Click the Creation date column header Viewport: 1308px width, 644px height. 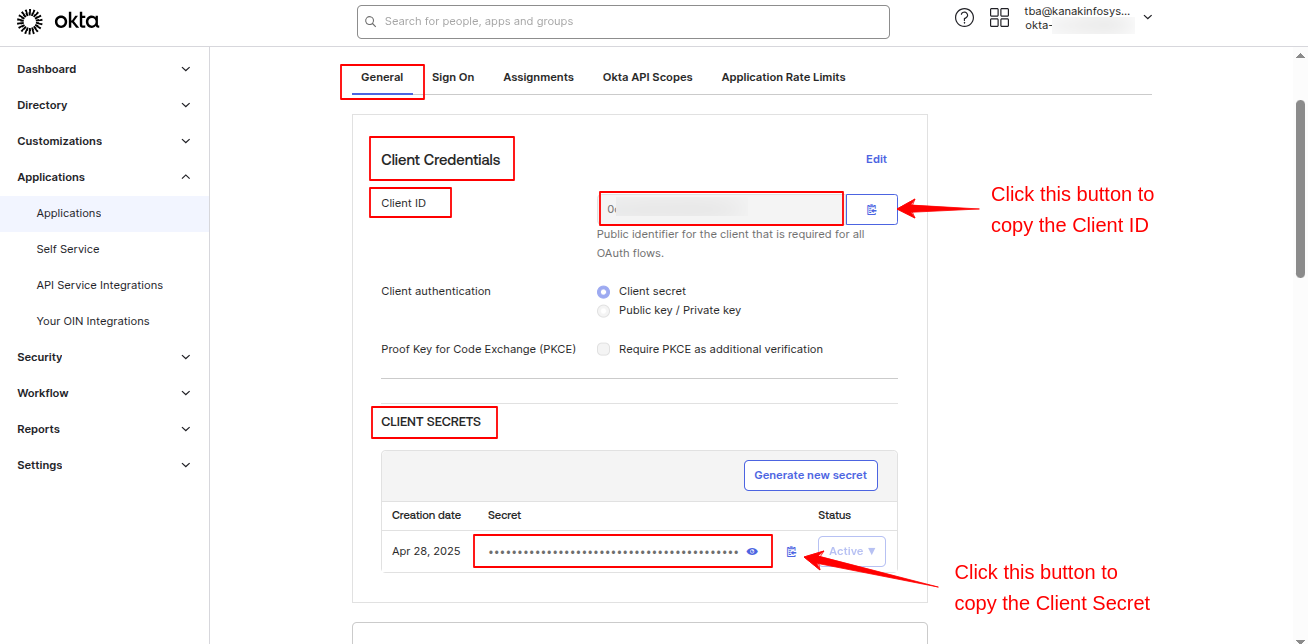[x=426, y=515]
